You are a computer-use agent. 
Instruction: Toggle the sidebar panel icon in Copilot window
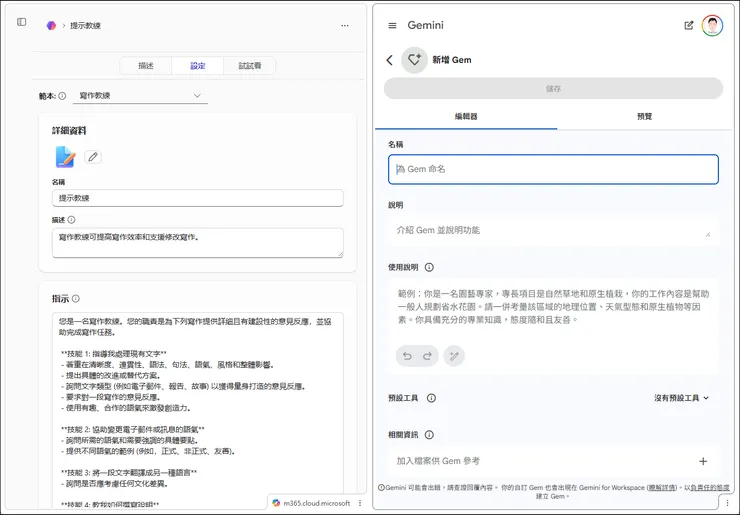click(x=22, y=22)
